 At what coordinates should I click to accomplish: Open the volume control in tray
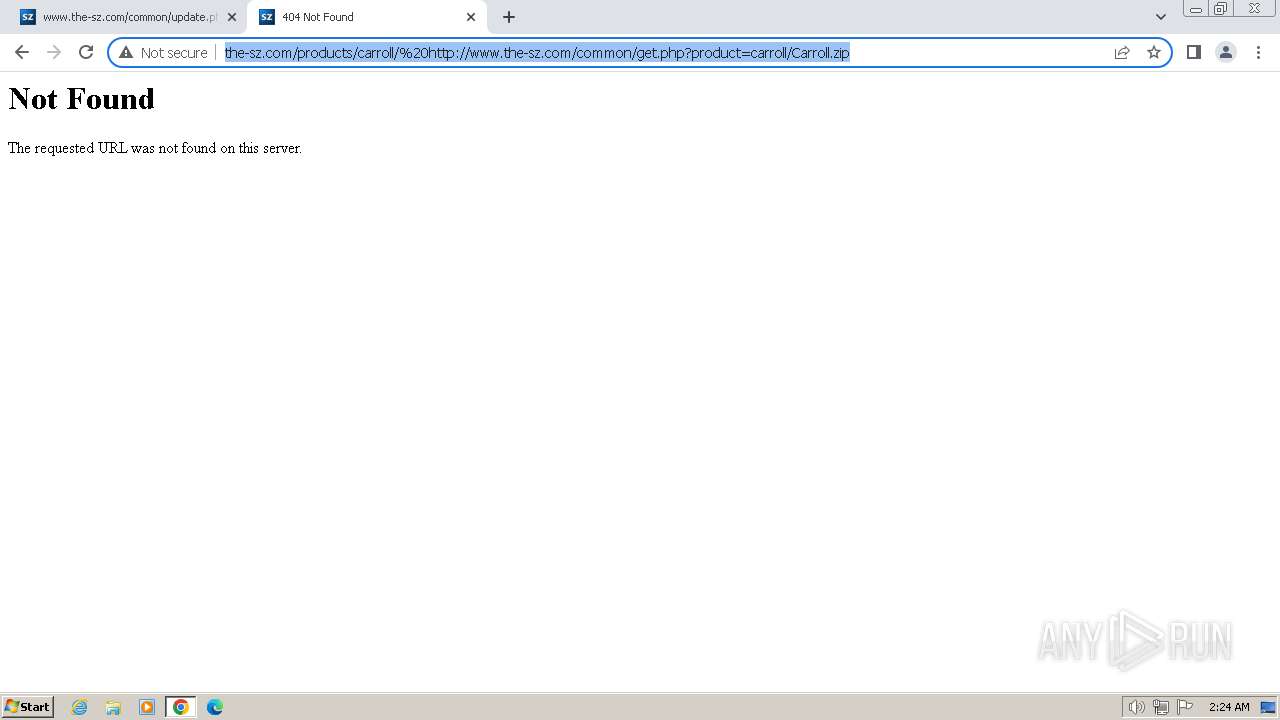click(1136, 707)
